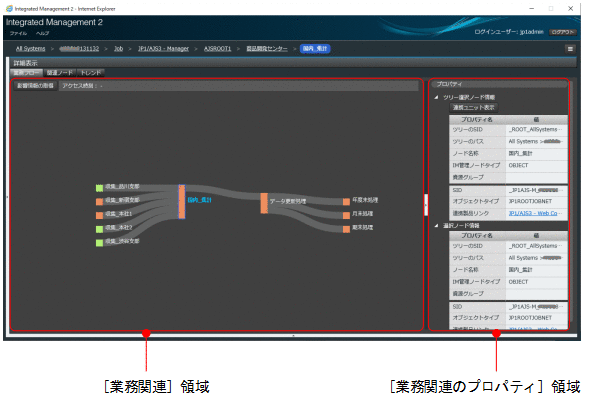This screenshot has height=403, width=589.
Task: Click the 年度末処理 label
Action: point(365,200)
